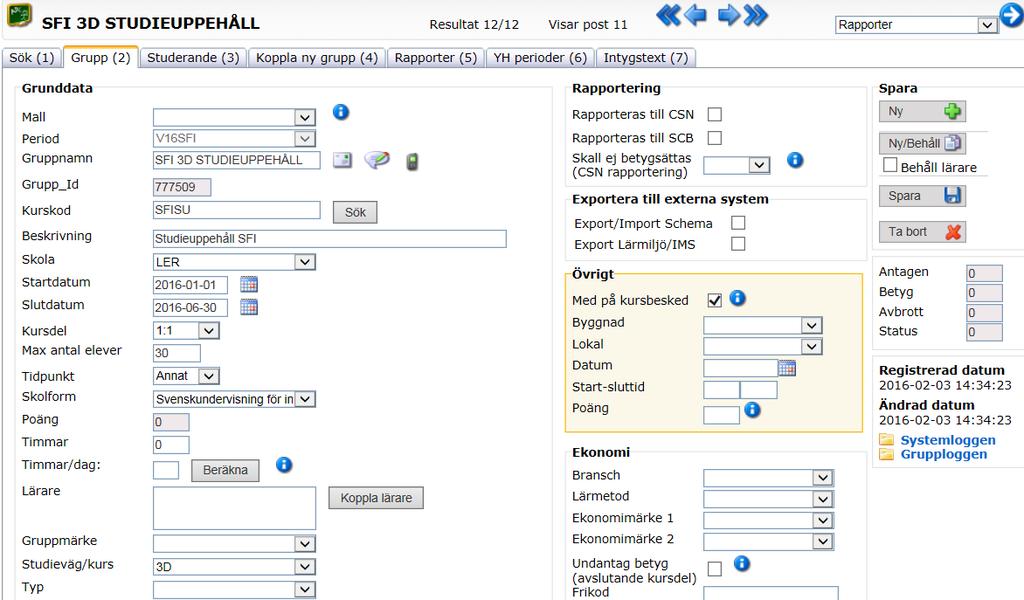Open the Lokal dropdown
Image resolution: width=1024 pixels, height=600 pixels.
coord(763,347)
